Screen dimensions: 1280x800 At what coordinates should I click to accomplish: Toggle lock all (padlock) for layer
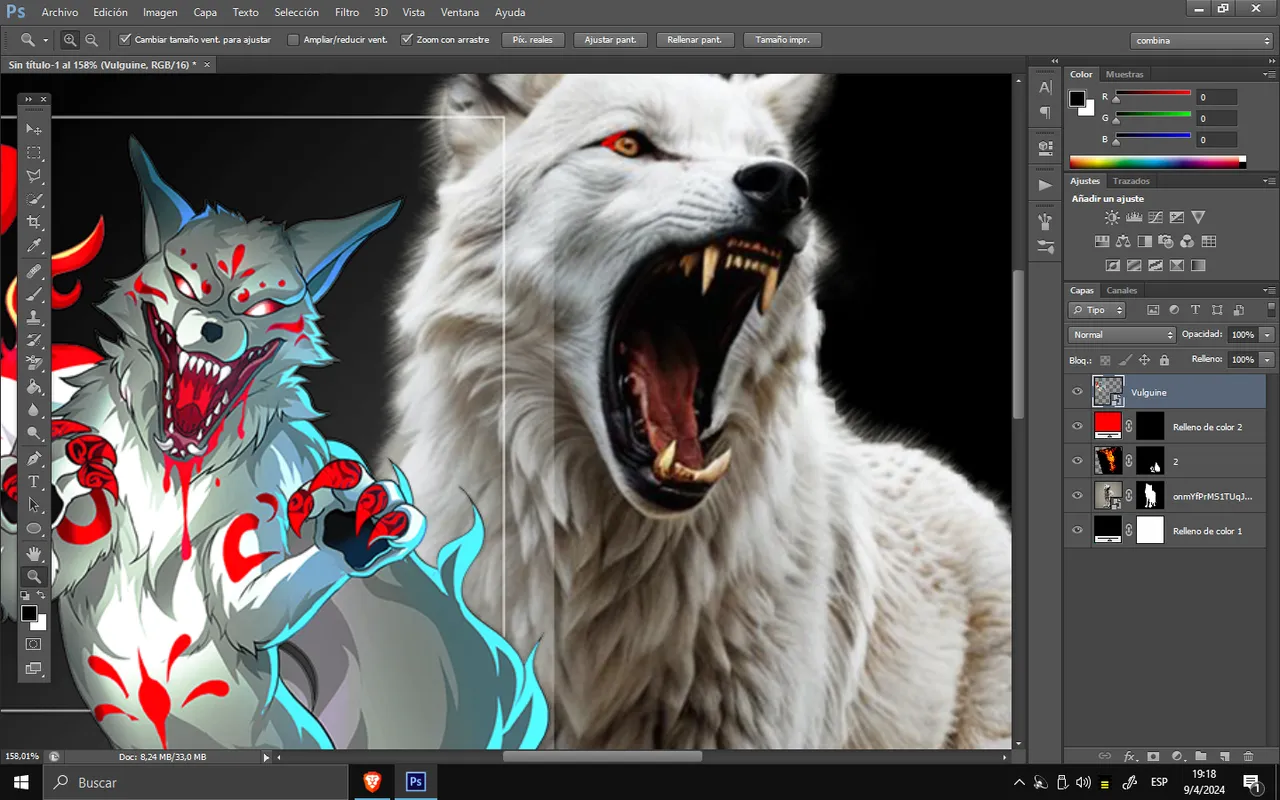(x=1164, y=360)
